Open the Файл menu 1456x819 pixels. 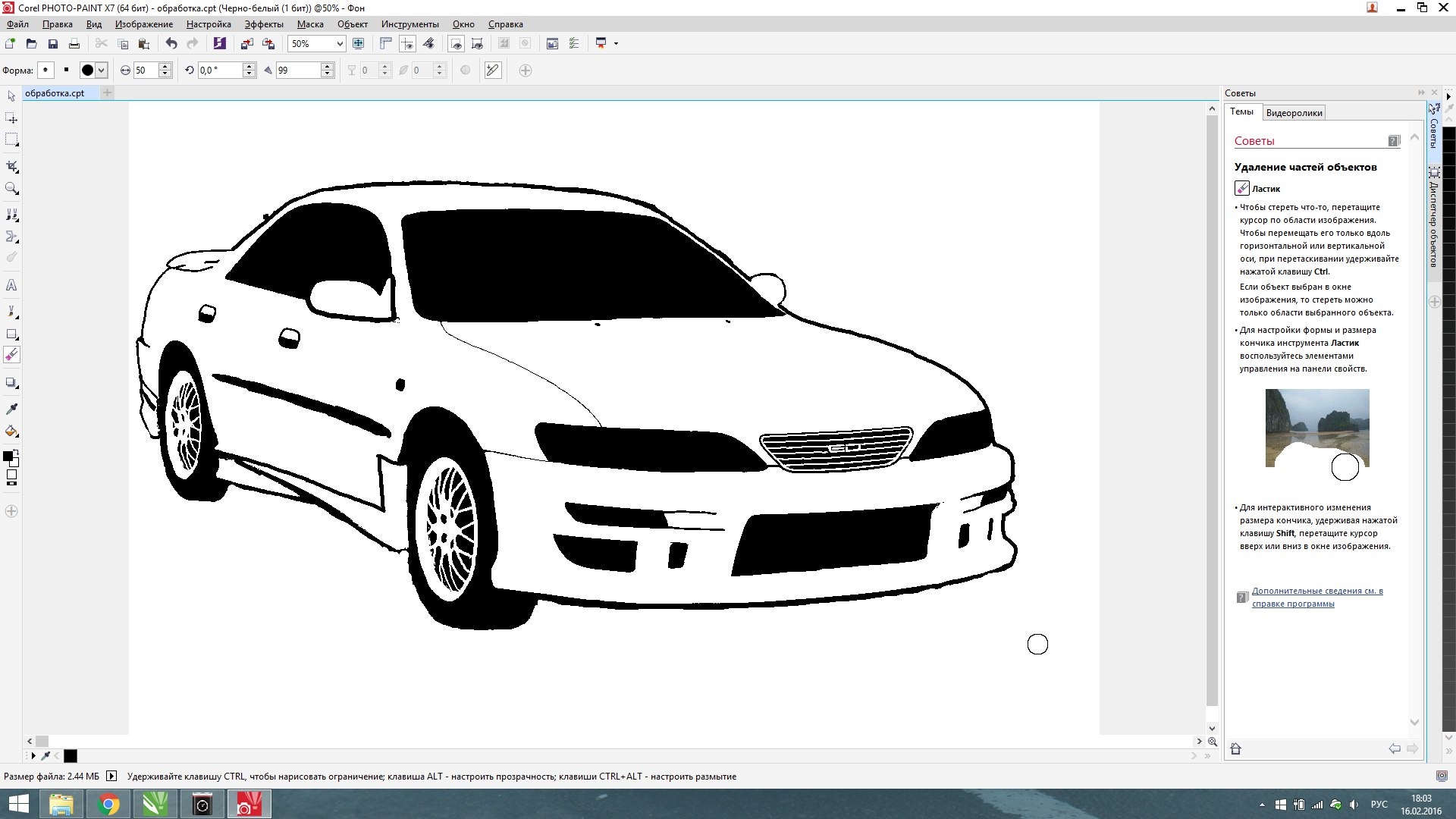point(17,24)
